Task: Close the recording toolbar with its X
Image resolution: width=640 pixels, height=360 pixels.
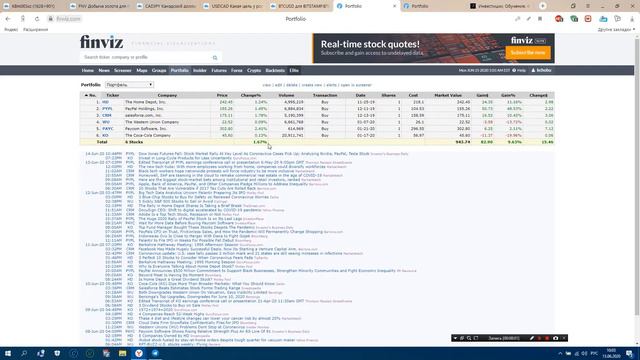Action: click(x=564, y=338)
